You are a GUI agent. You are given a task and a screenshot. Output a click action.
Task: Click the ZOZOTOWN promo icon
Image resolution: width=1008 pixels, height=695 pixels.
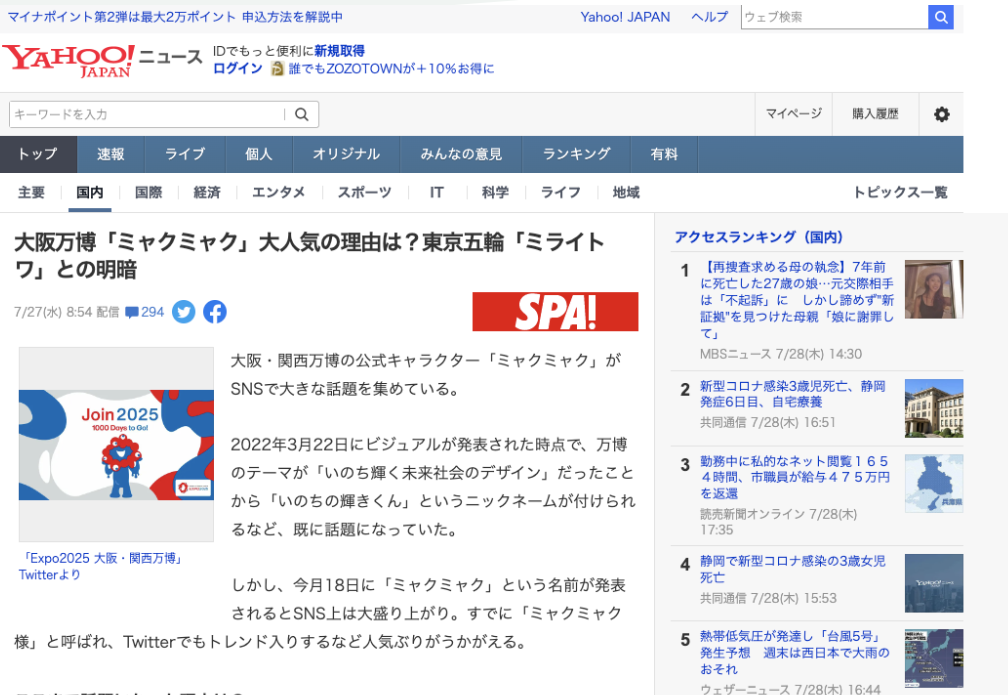pos(278,69)
